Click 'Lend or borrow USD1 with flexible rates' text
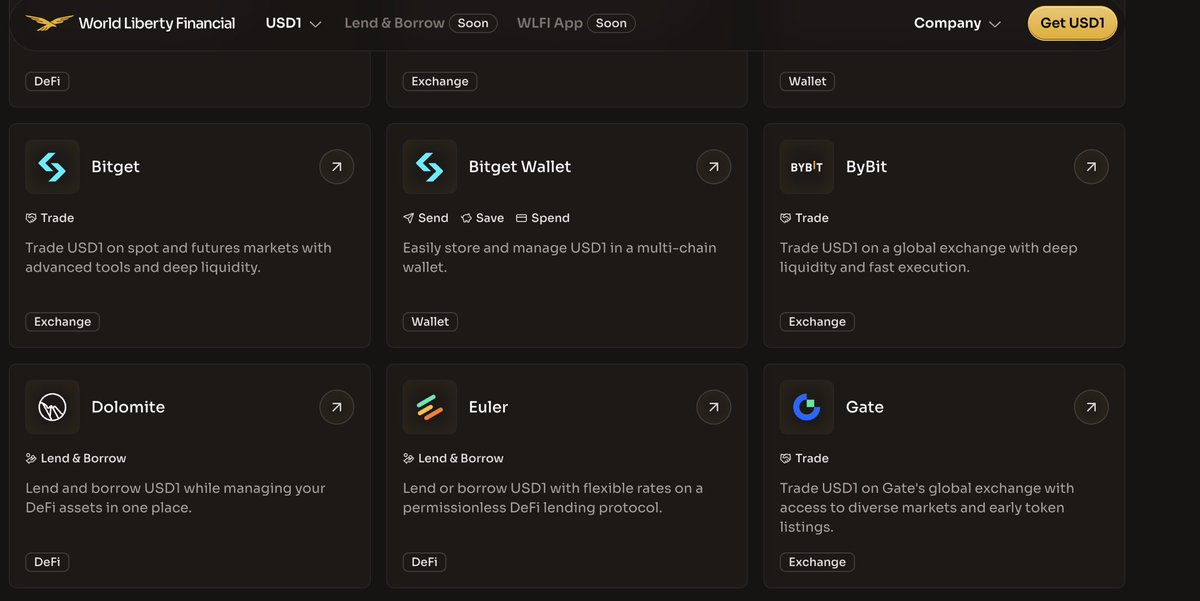This screenshot has height=601, width=1200. 553,498
